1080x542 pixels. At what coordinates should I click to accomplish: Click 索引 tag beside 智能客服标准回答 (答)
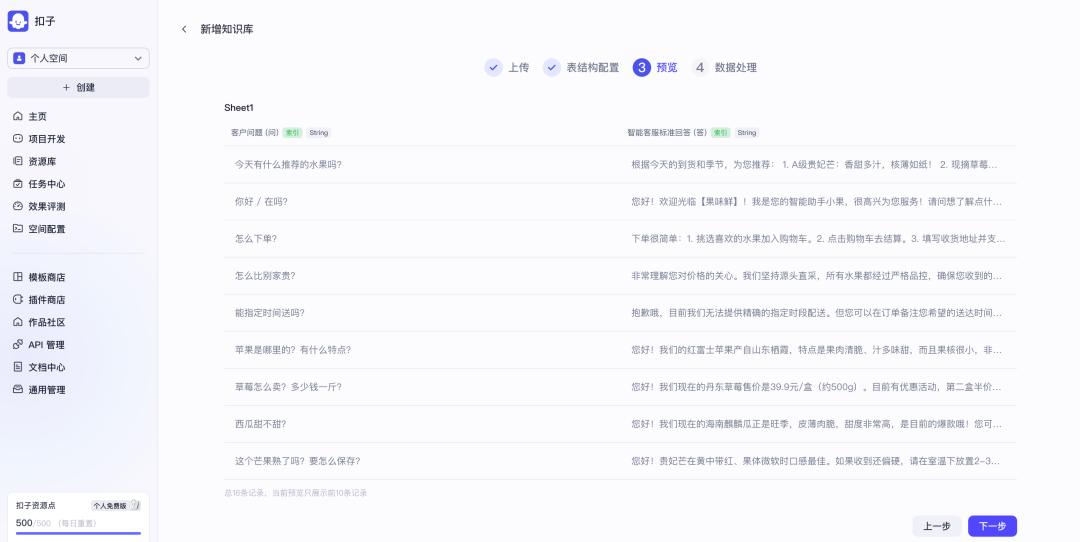(x=720, y=132)
